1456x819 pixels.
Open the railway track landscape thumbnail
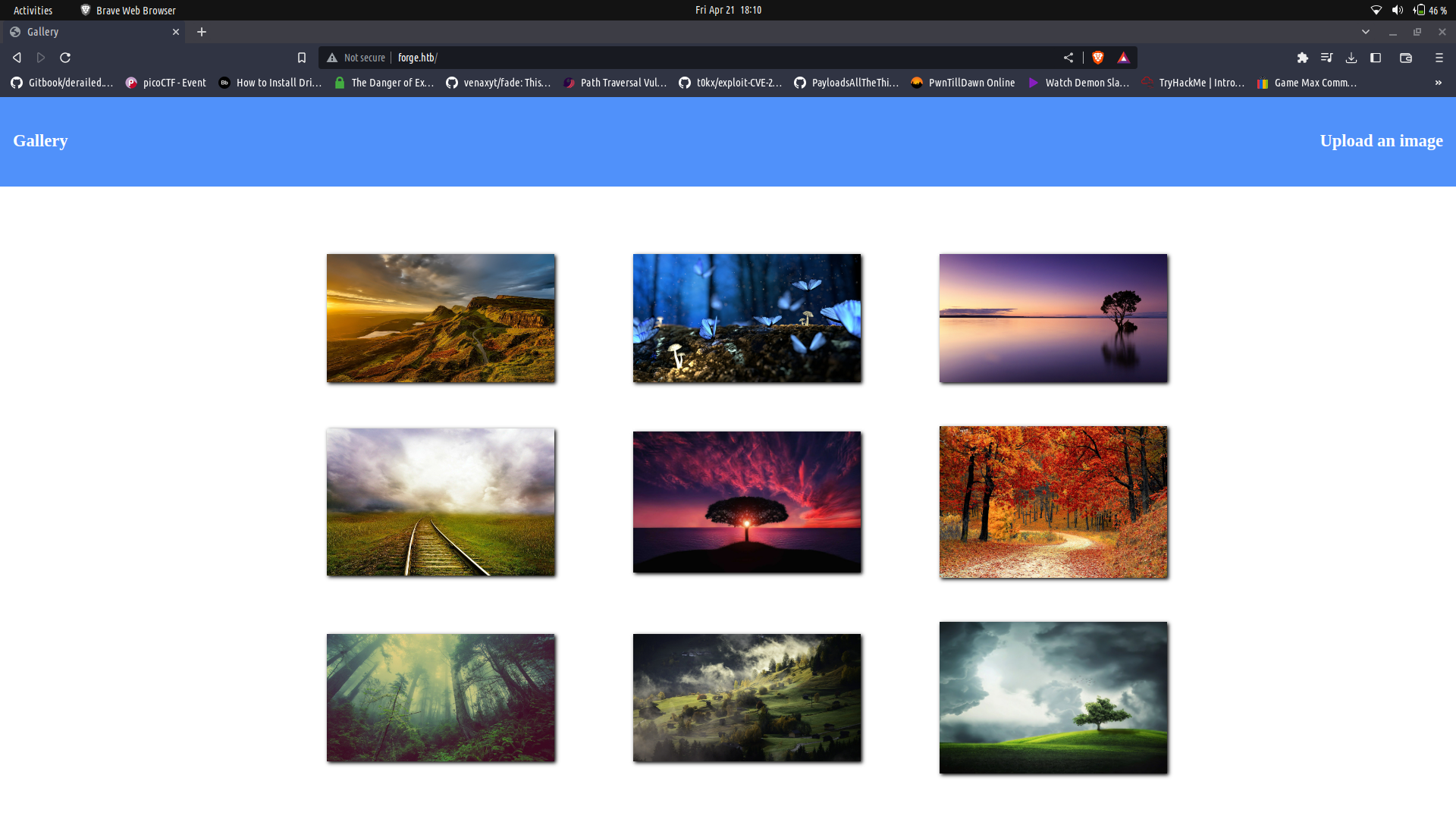coord(440,501)
